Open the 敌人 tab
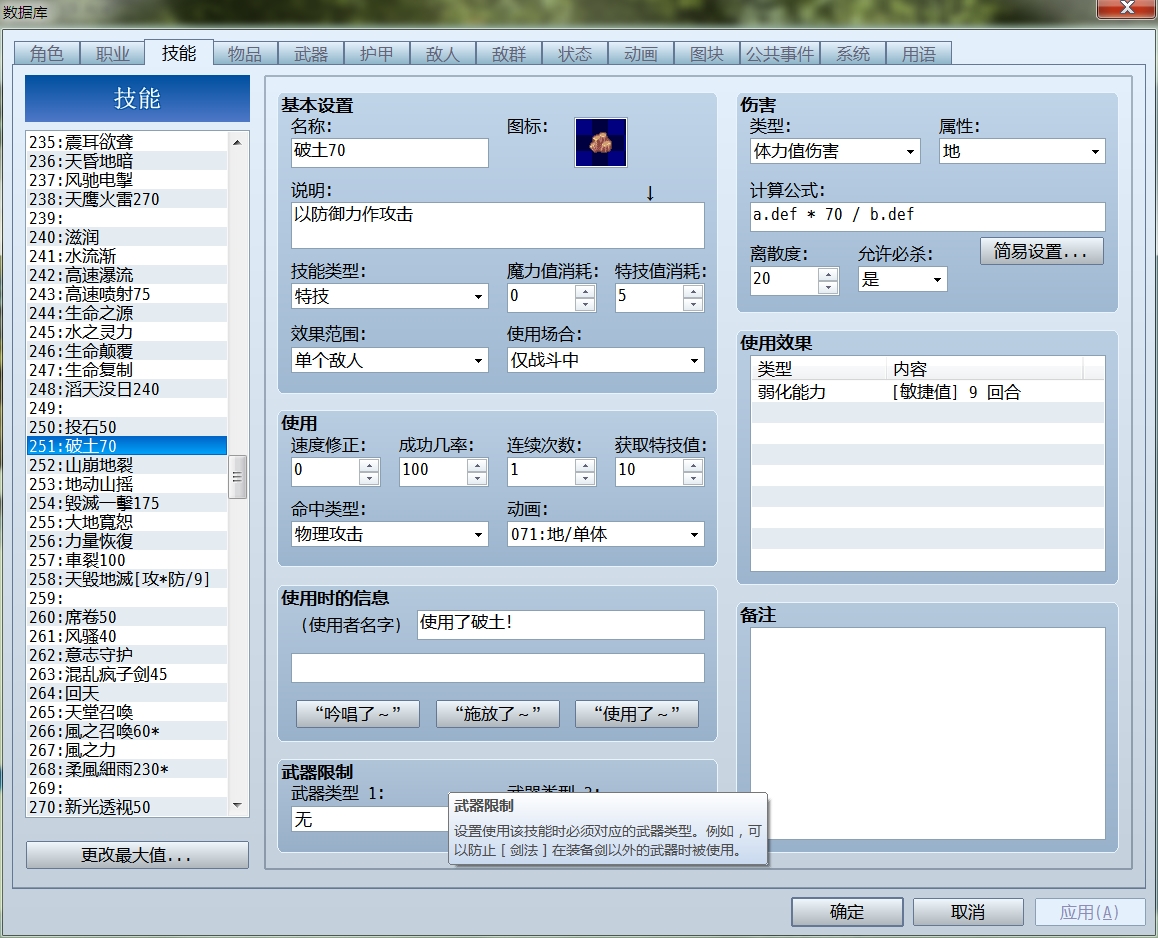The image size is (1158, 938). pos(442,54)
